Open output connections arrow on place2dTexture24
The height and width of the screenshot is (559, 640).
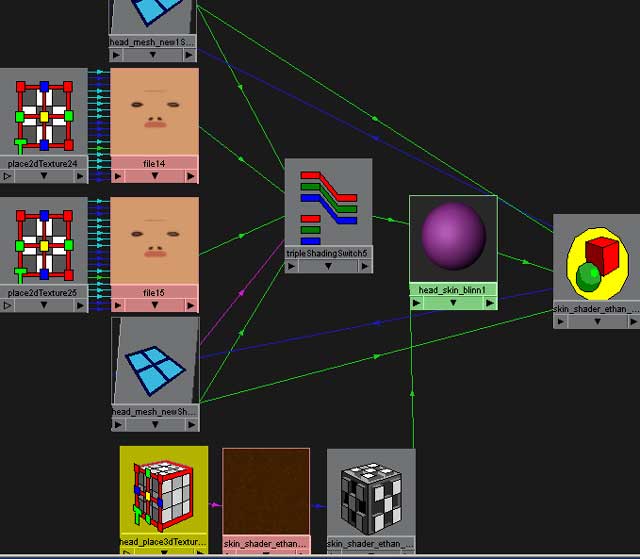(80, 176)
